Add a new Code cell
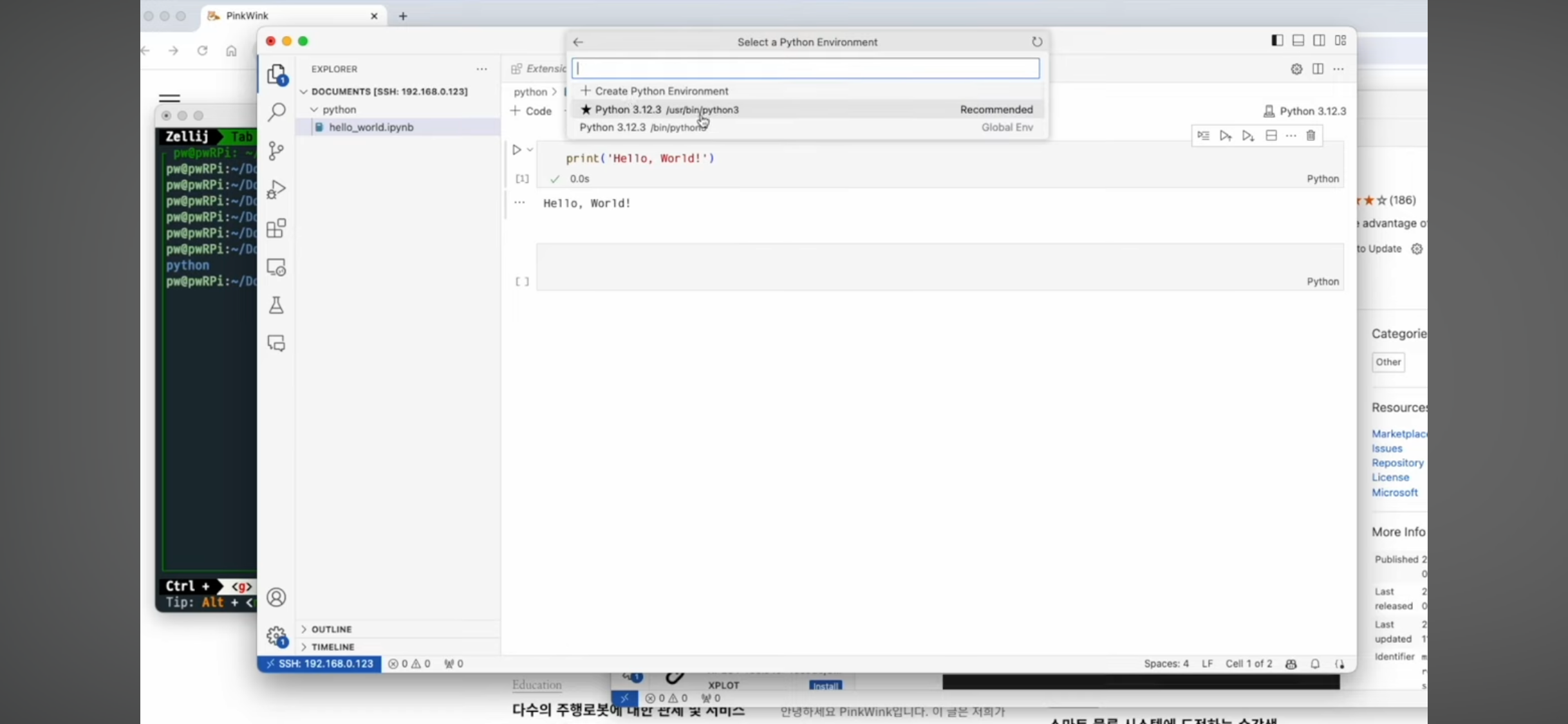The width and height of the screenshot is (1568, 724). [x=531, y=111]
